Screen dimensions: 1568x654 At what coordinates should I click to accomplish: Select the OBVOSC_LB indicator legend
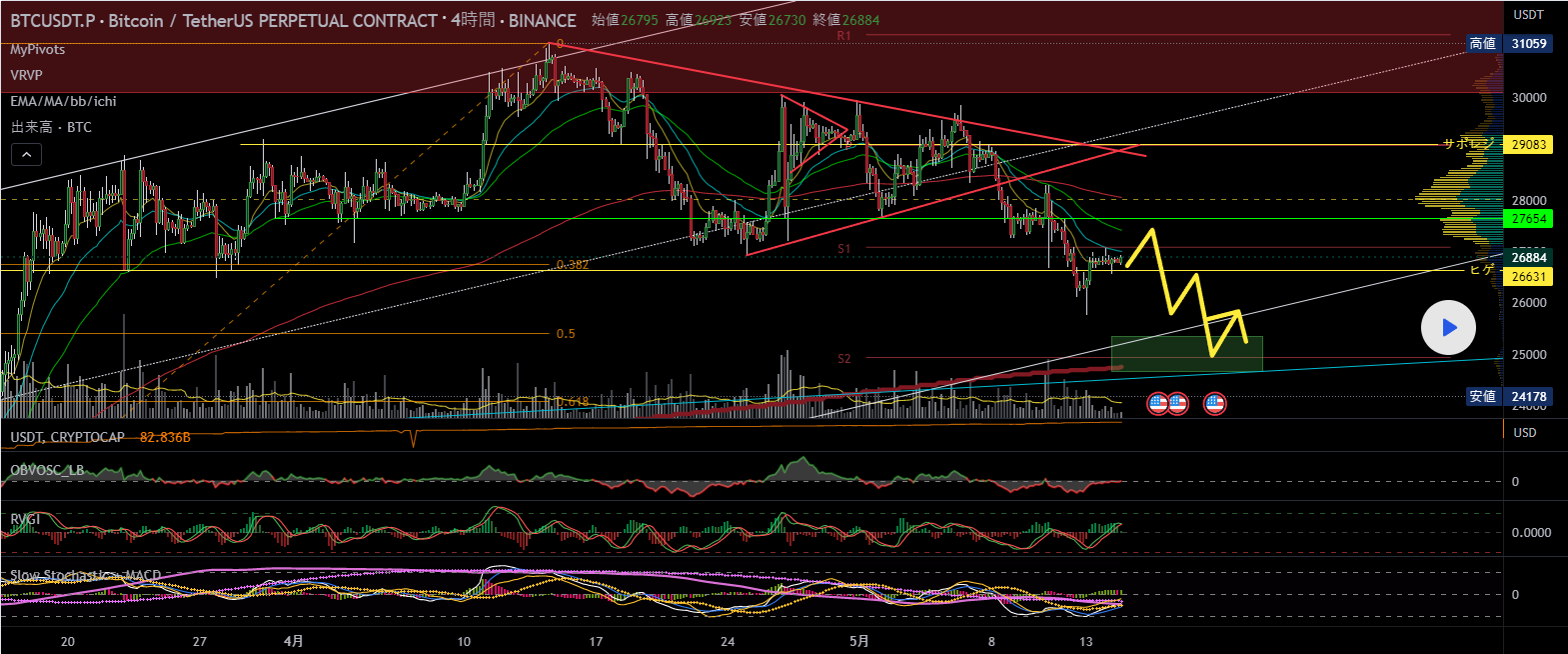tap(47, 470)
